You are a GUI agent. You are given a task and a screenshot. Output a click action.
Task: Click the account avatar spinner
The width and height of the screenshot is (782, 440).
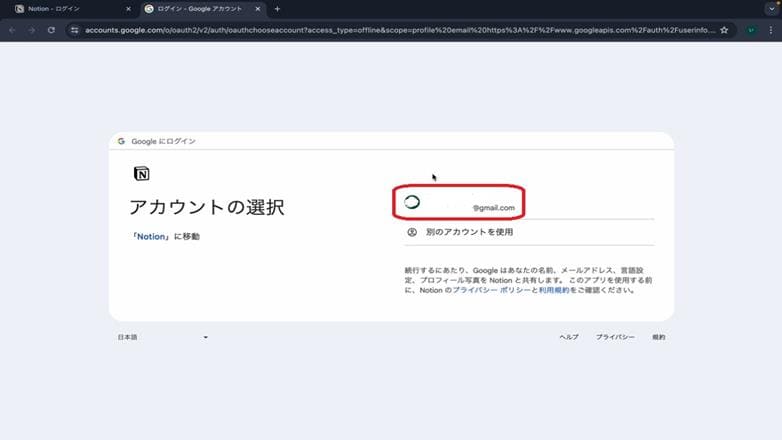(x=412, y=202)
